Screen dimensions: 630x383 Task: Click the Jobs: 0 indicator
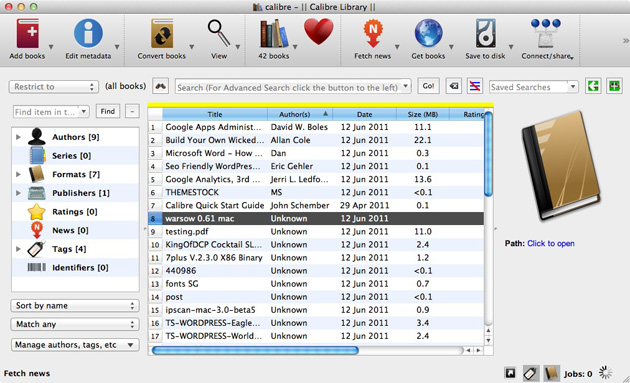click(x=578, y=374)
